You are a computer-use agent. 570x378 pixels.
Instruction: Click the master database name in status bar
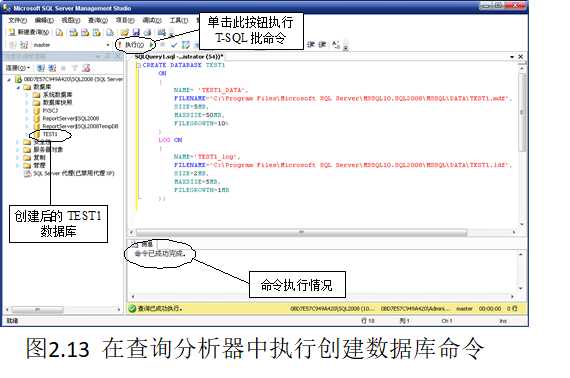[464, 309]
